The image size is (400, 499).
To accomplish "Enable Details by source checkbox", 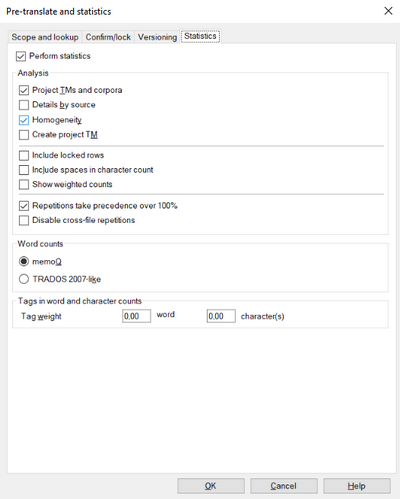I will (24, 105).
